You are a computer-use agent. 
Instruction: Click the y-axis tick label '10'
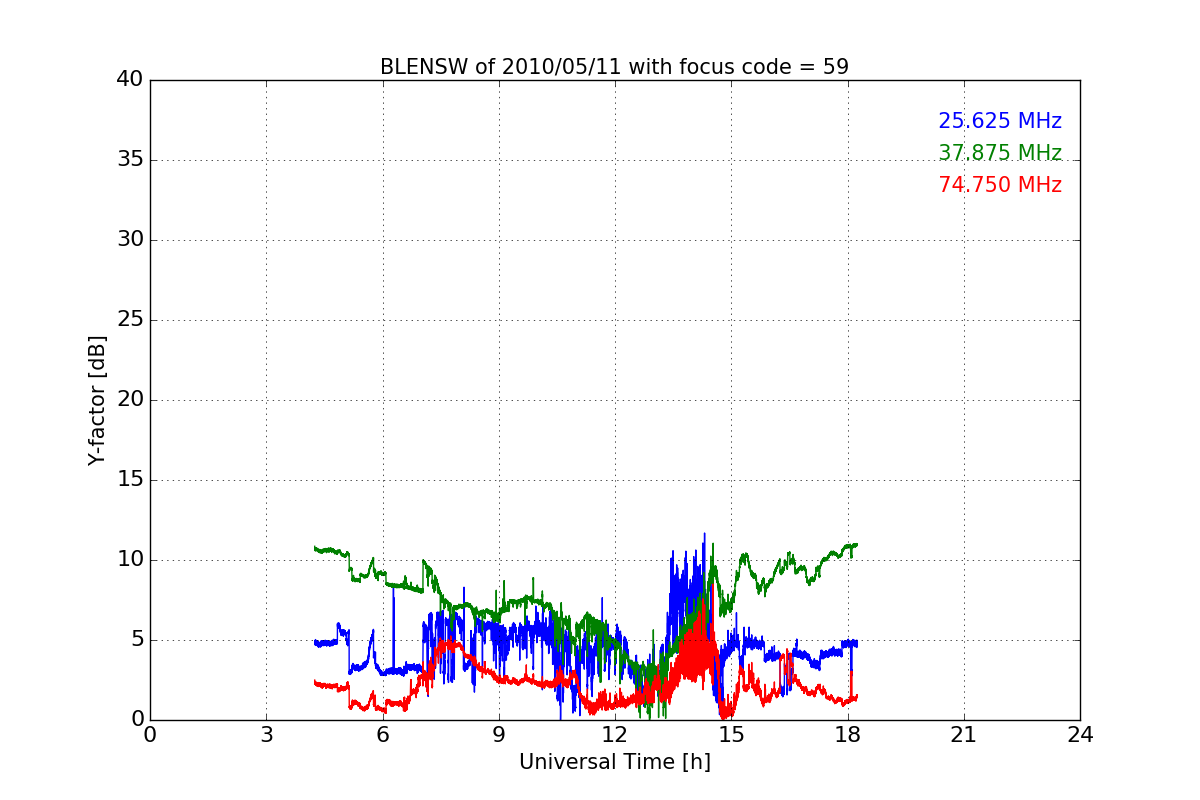point(130,560)
